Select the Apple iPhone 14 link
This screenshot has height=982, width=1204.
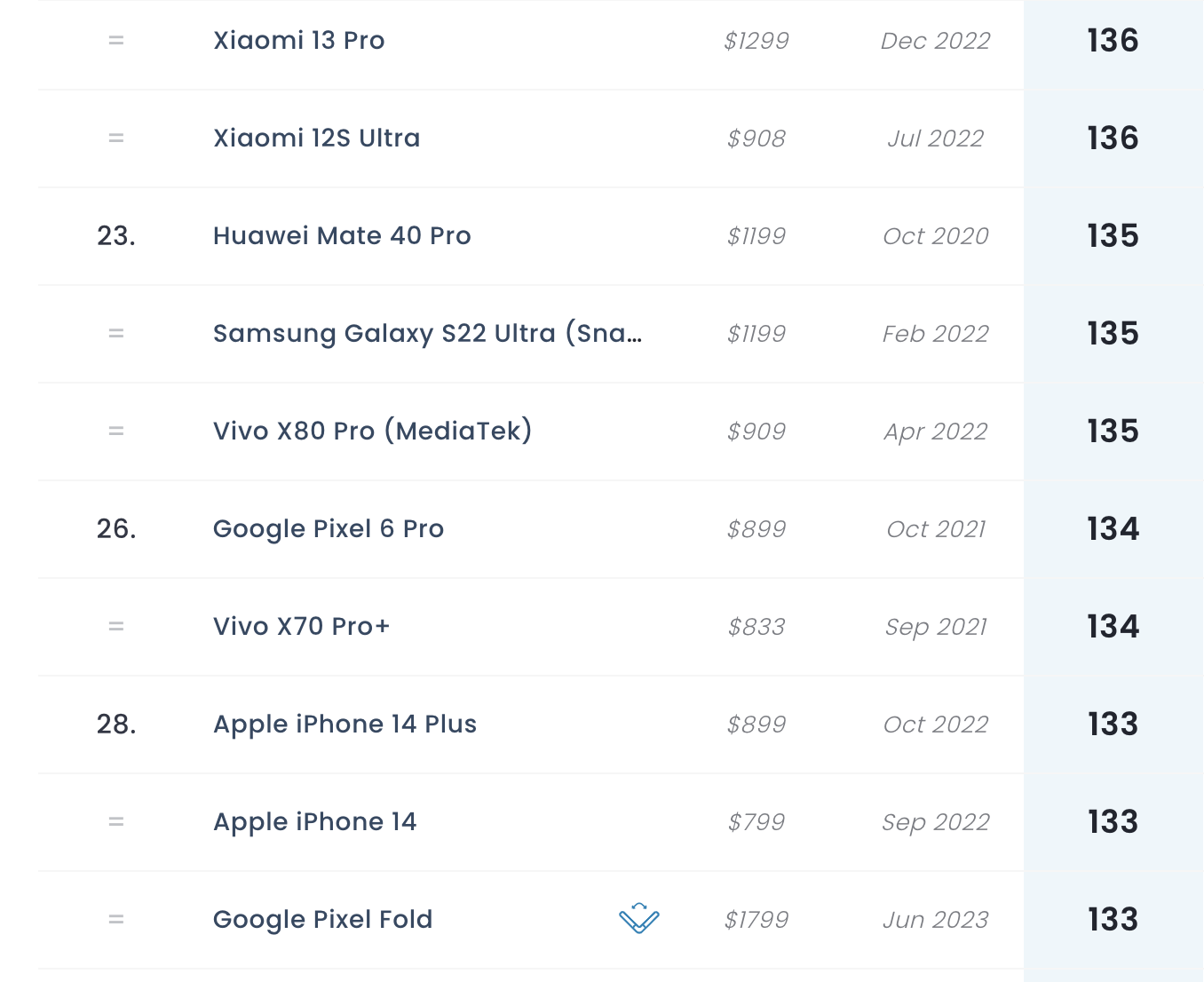(x=315, y=822)
